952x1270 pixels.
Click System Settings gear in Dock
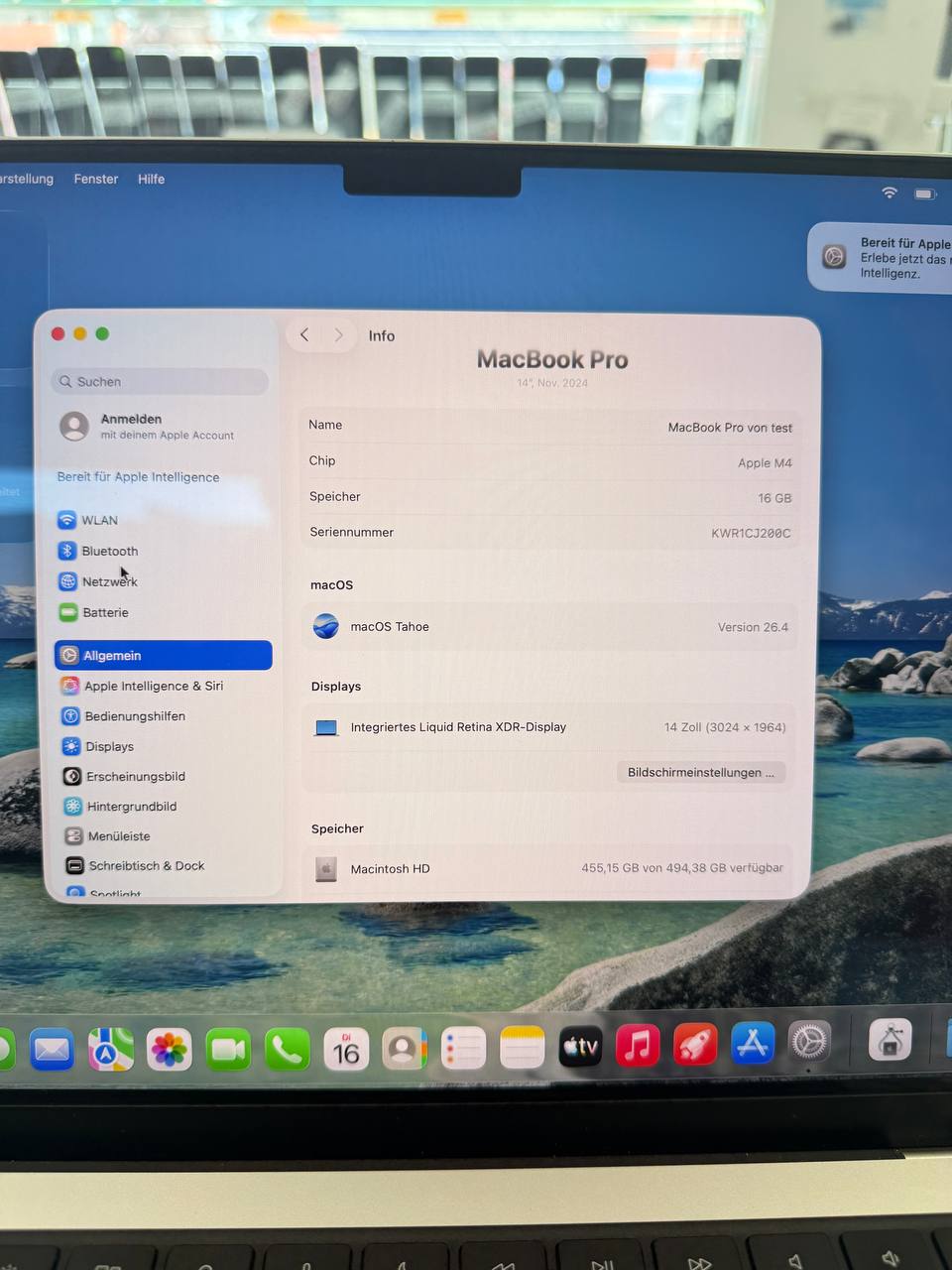[x=809, y=1042]
